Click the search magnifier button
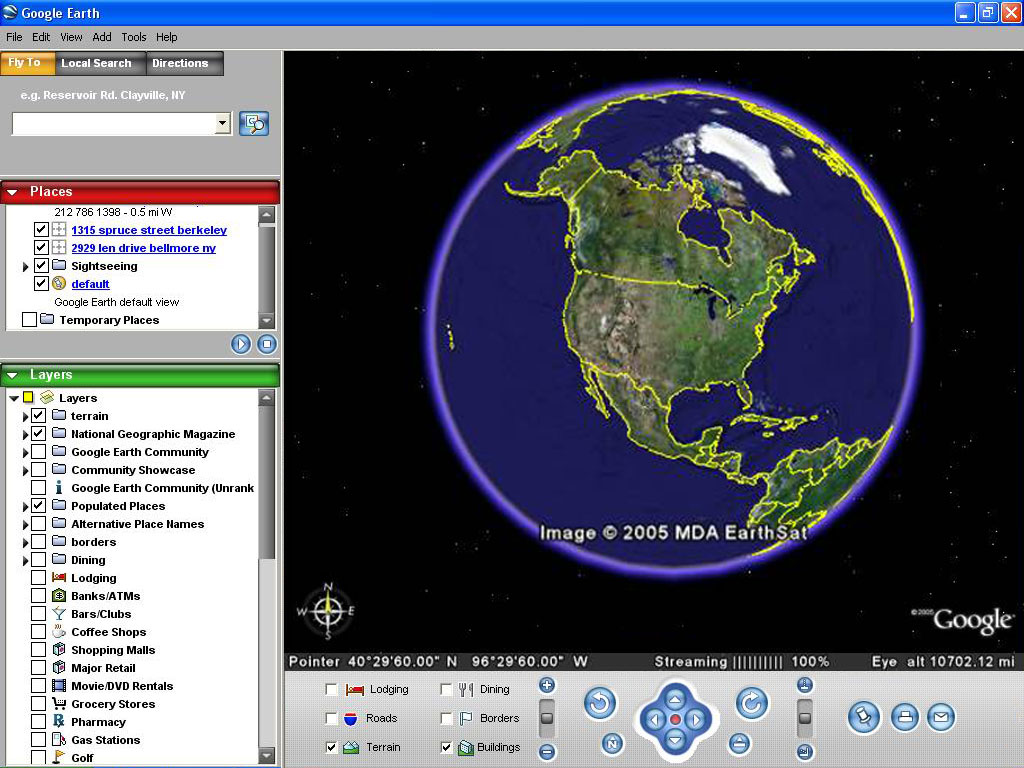 click(254, 123)
